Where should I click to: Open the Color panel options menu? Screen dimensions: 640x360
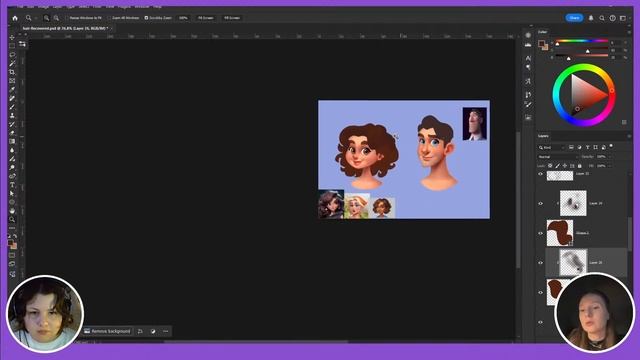tap(629, 32)
